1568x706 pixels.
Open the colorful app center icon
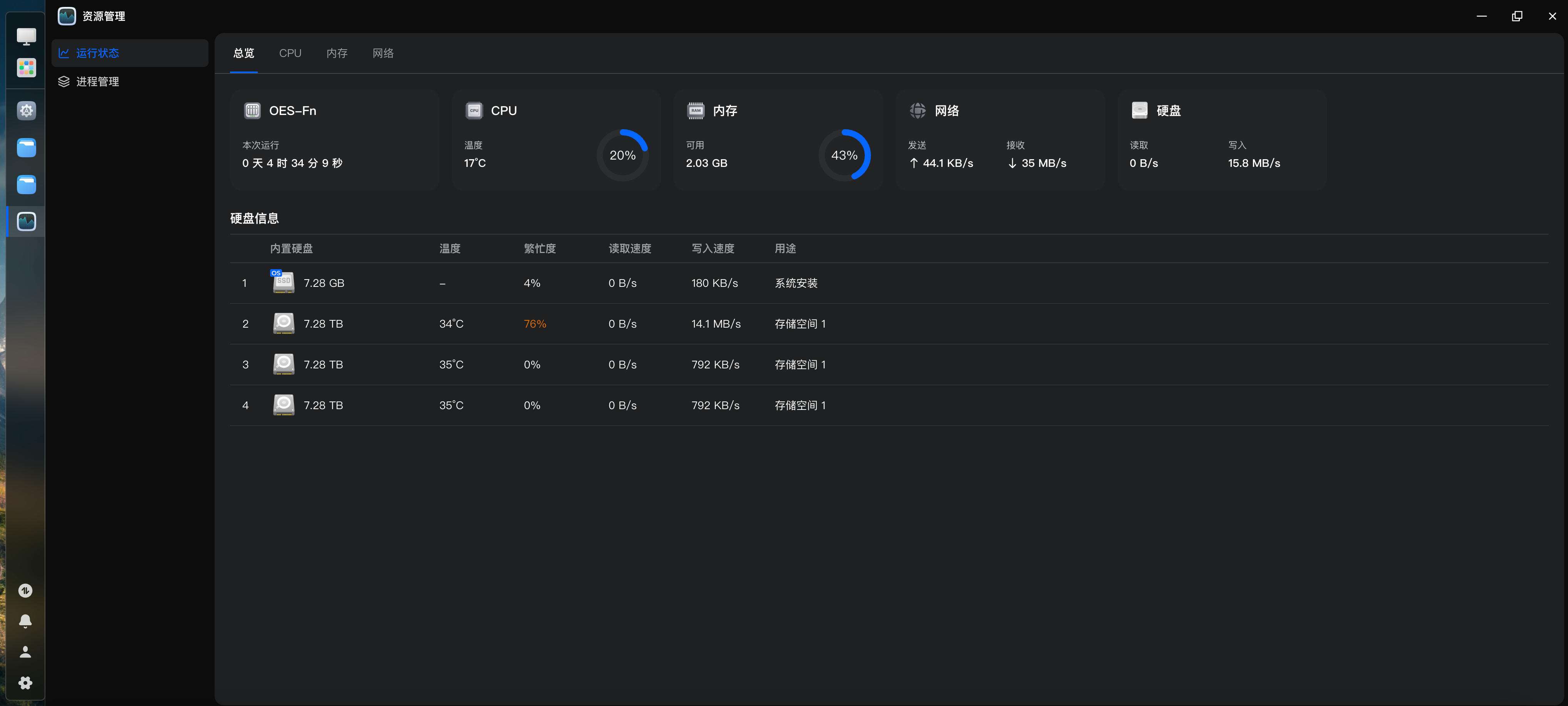[x=26, y=68]
